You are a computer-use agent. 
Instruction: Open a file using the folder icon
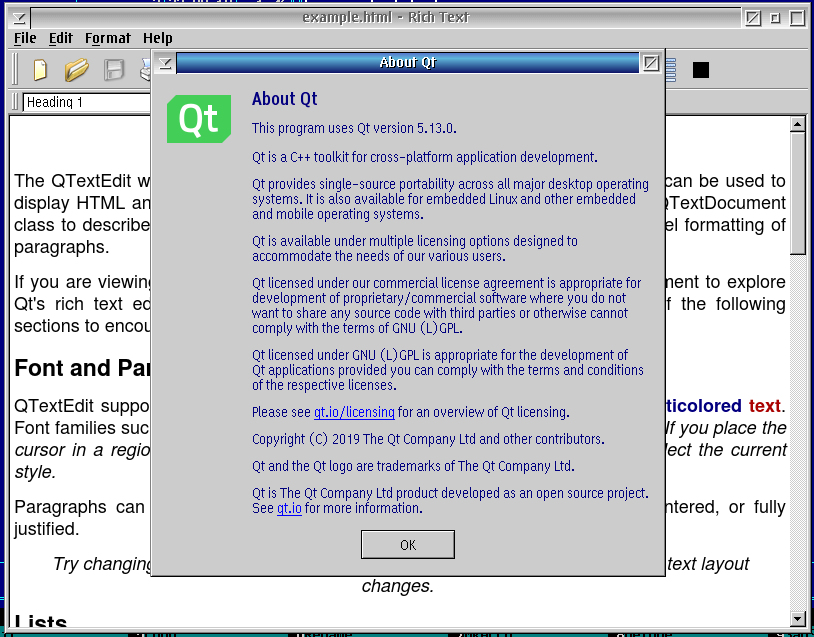tap(76, 70)
